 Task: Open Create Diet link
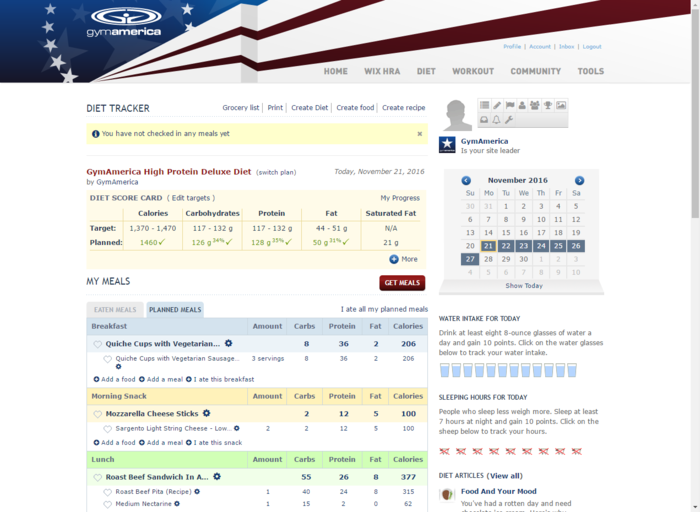(x=309, y=108)
